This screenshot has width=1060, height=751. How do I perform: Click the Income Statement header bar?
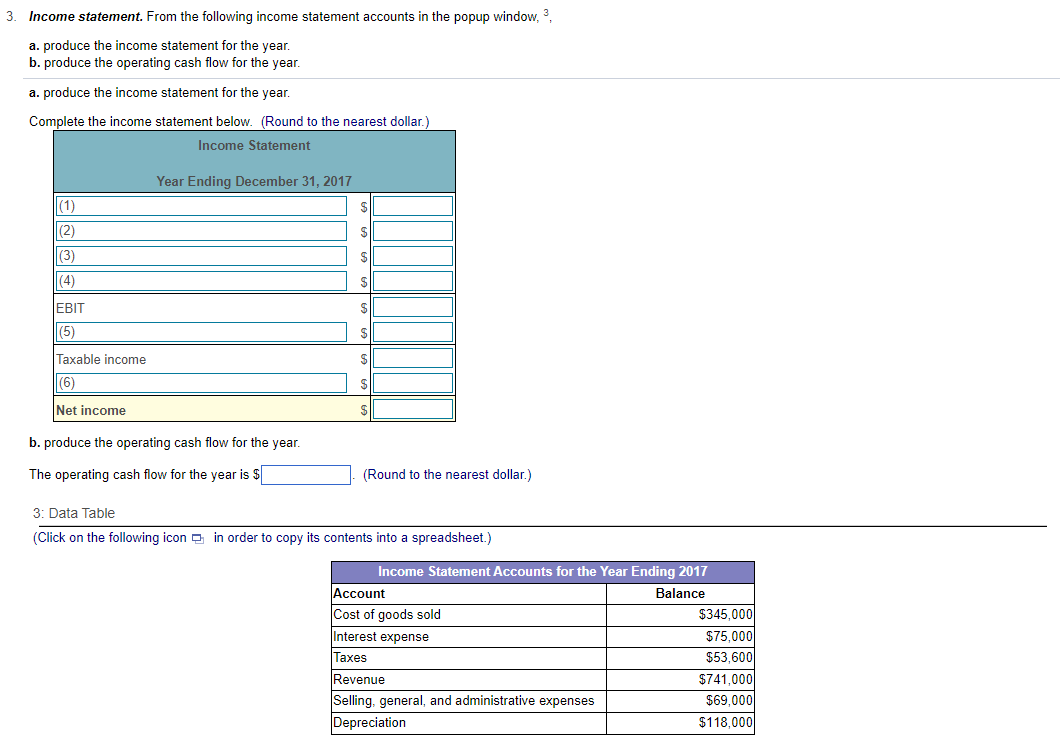click(254, 145)
